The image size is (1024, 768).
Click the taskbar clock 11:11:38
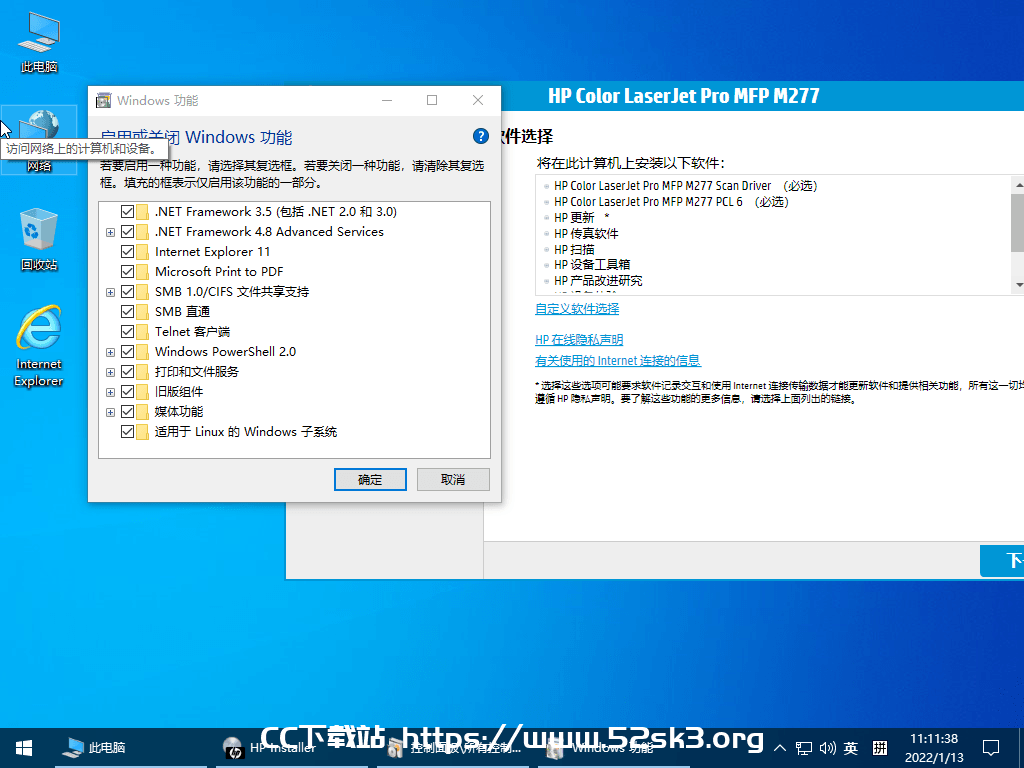point(934,739)
